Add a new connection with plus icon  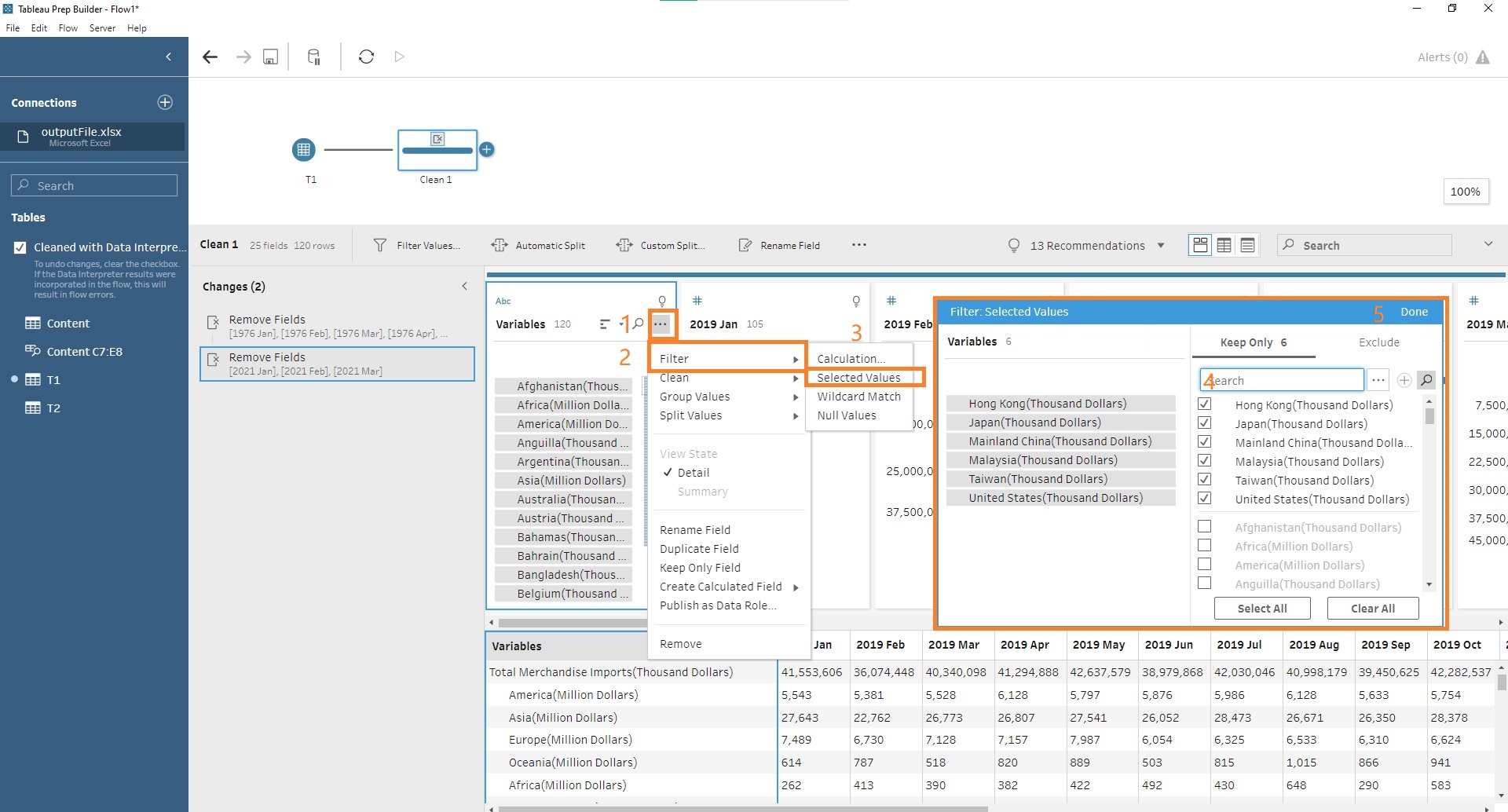(x=165, y=102)
